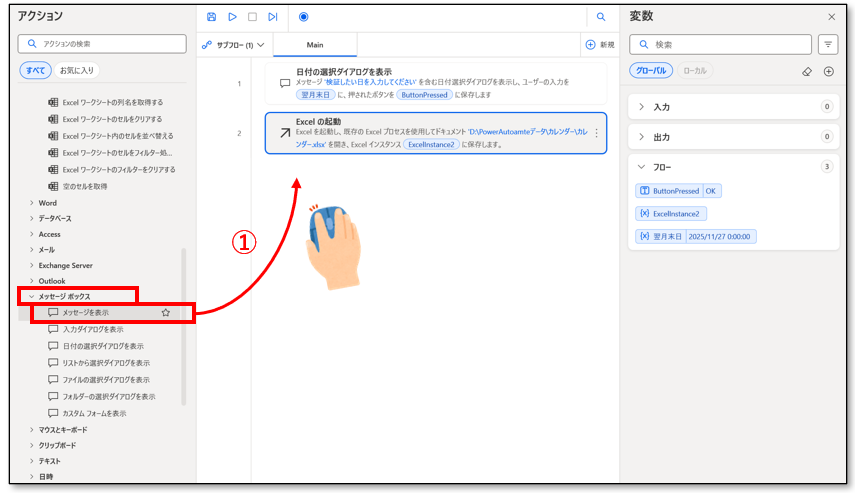Click the variables filter funnel icon
Image resolution: width=855 pixels, height=493 pixels.
coord(828,44)
